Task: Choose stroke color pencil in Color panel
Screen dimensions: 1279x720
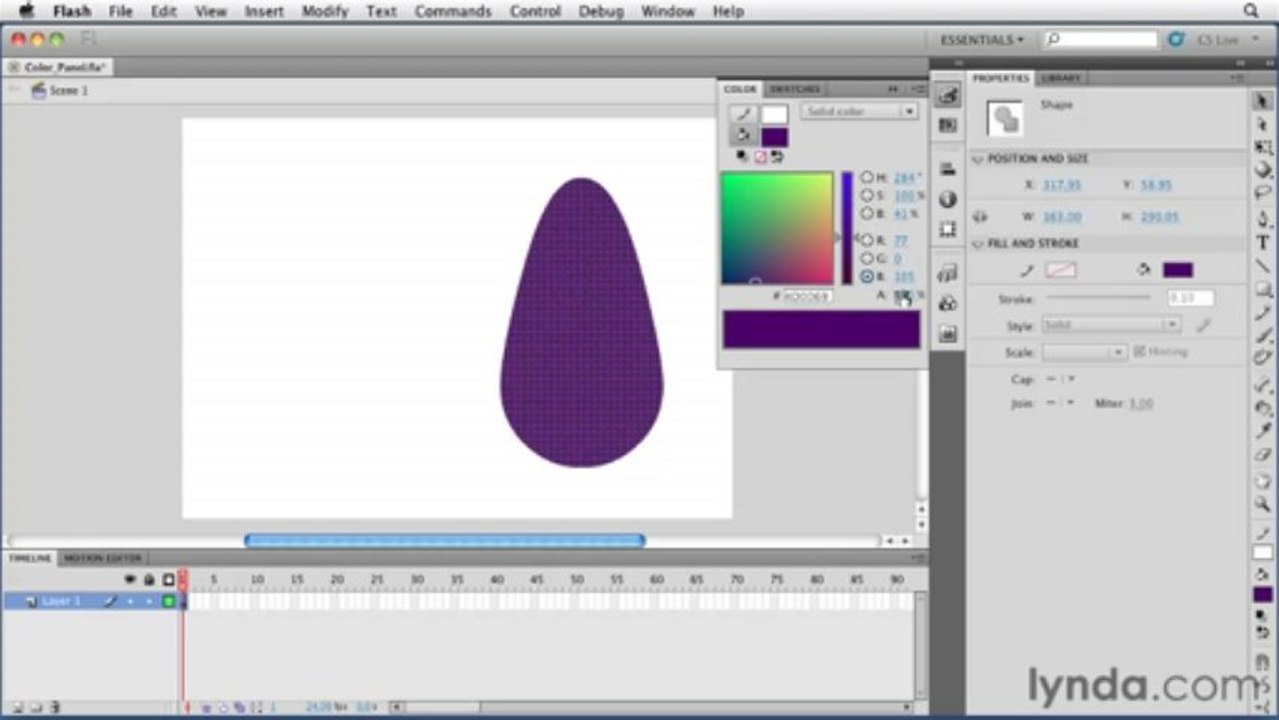Action: [743, 114]
